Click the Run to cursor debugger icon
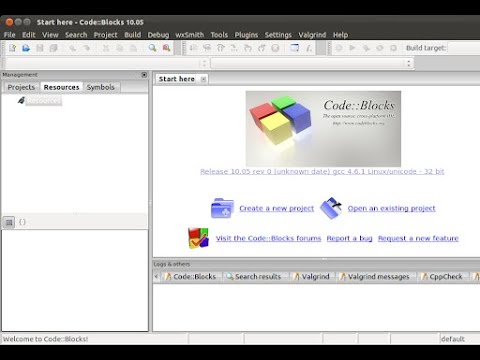This screenshot has height=360, width=480. [x=207, y=48]
